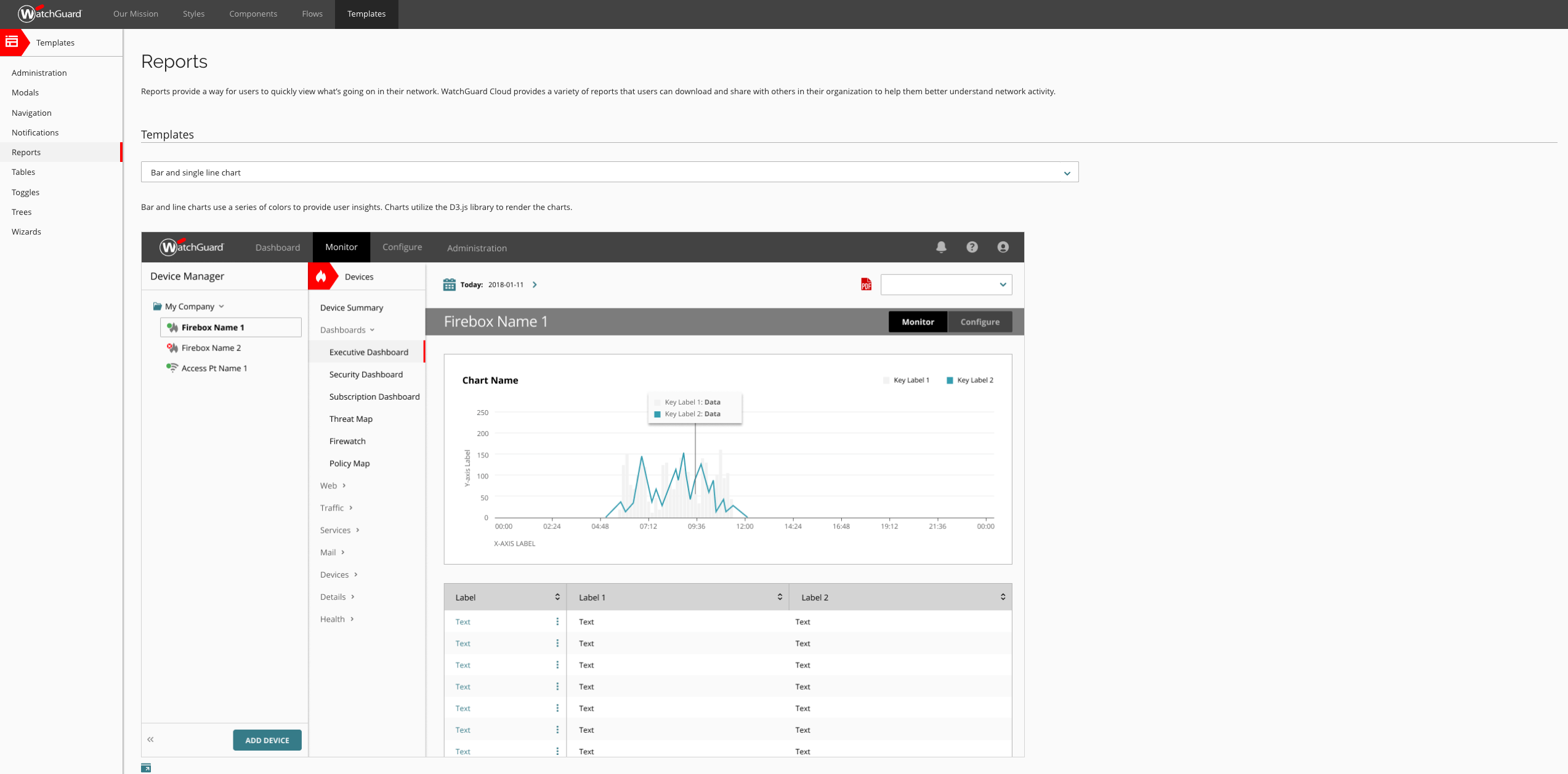Click the ADD DEVICE button
The image size is (1568, 774).
click(x=267, y=740)
